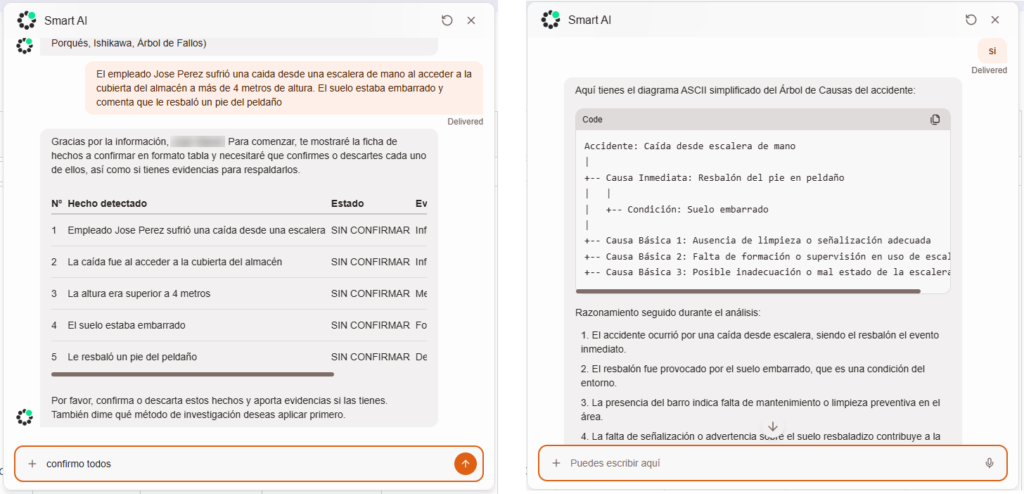1024x494 pixels.
Task: Click SIN CONFIRMAR status in row 5
Action: 370,357
